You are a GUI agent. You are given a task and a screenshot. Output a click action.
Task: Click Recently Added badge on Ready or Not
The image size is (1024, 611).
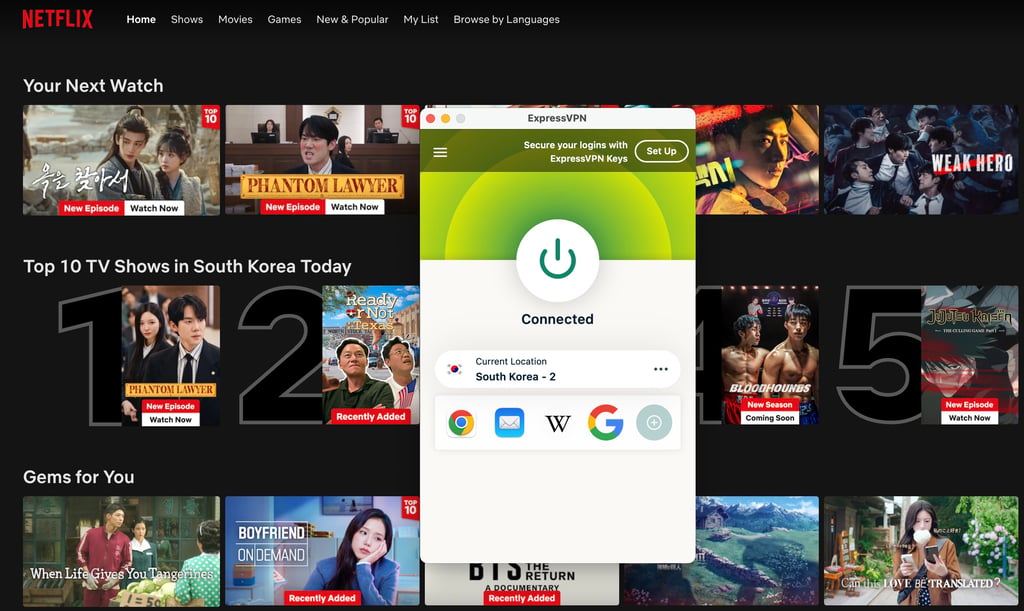[x=370, y=416]
